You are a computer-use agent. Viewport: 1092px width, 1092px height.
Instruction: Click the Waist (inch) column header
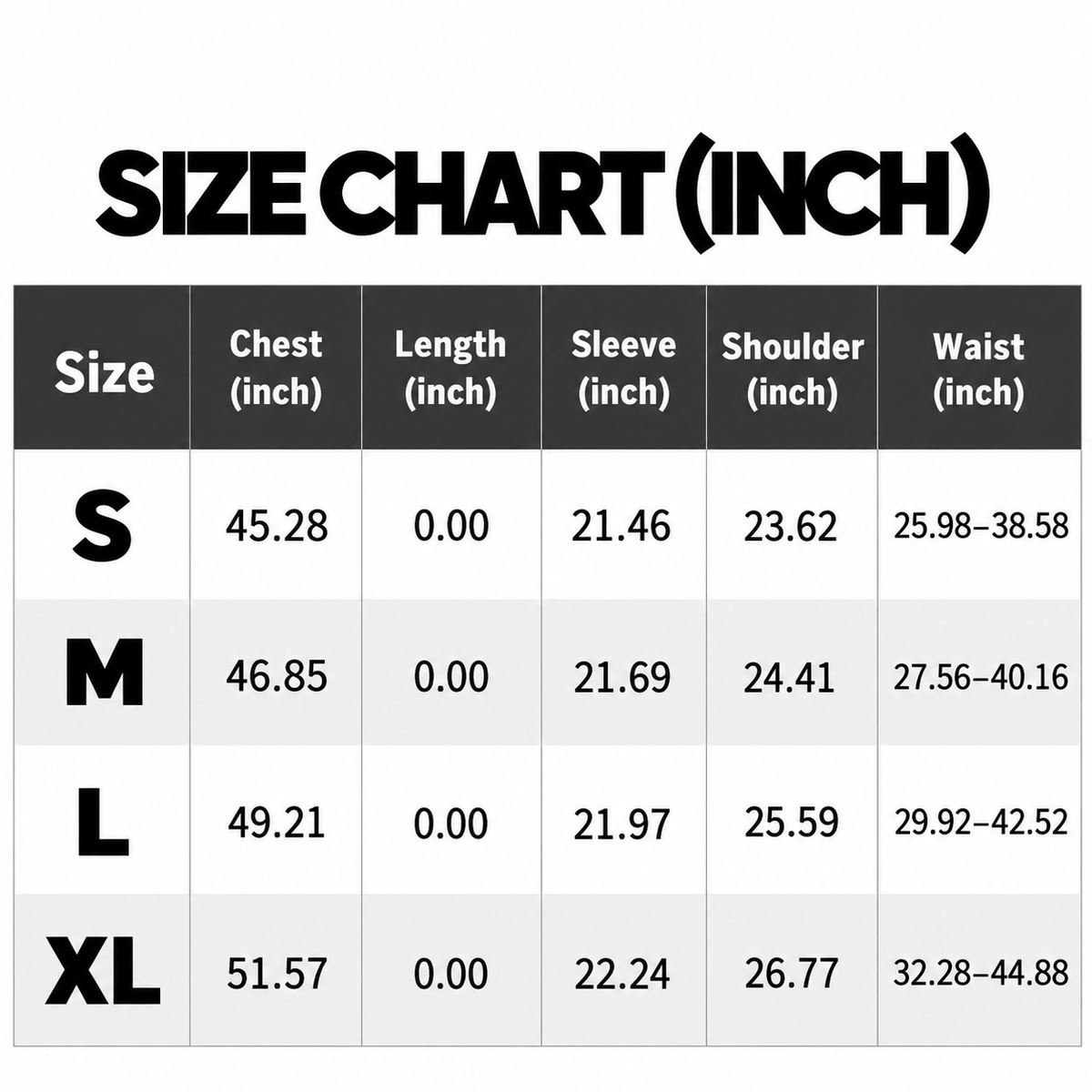pos(978,369)
